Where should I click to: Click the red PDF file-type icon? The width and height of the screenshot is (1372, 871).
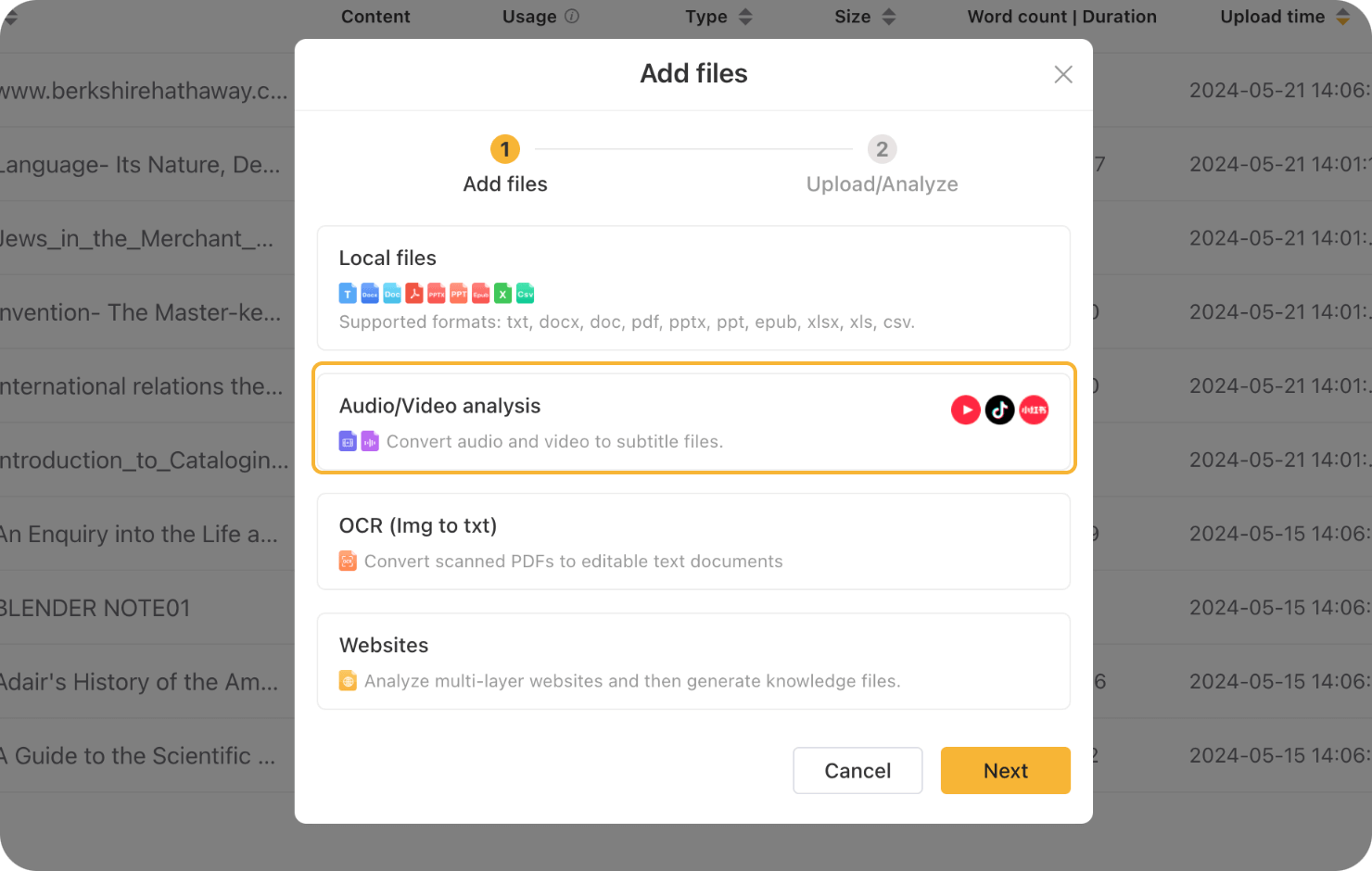pyautogui.click(x=414, y=294)
